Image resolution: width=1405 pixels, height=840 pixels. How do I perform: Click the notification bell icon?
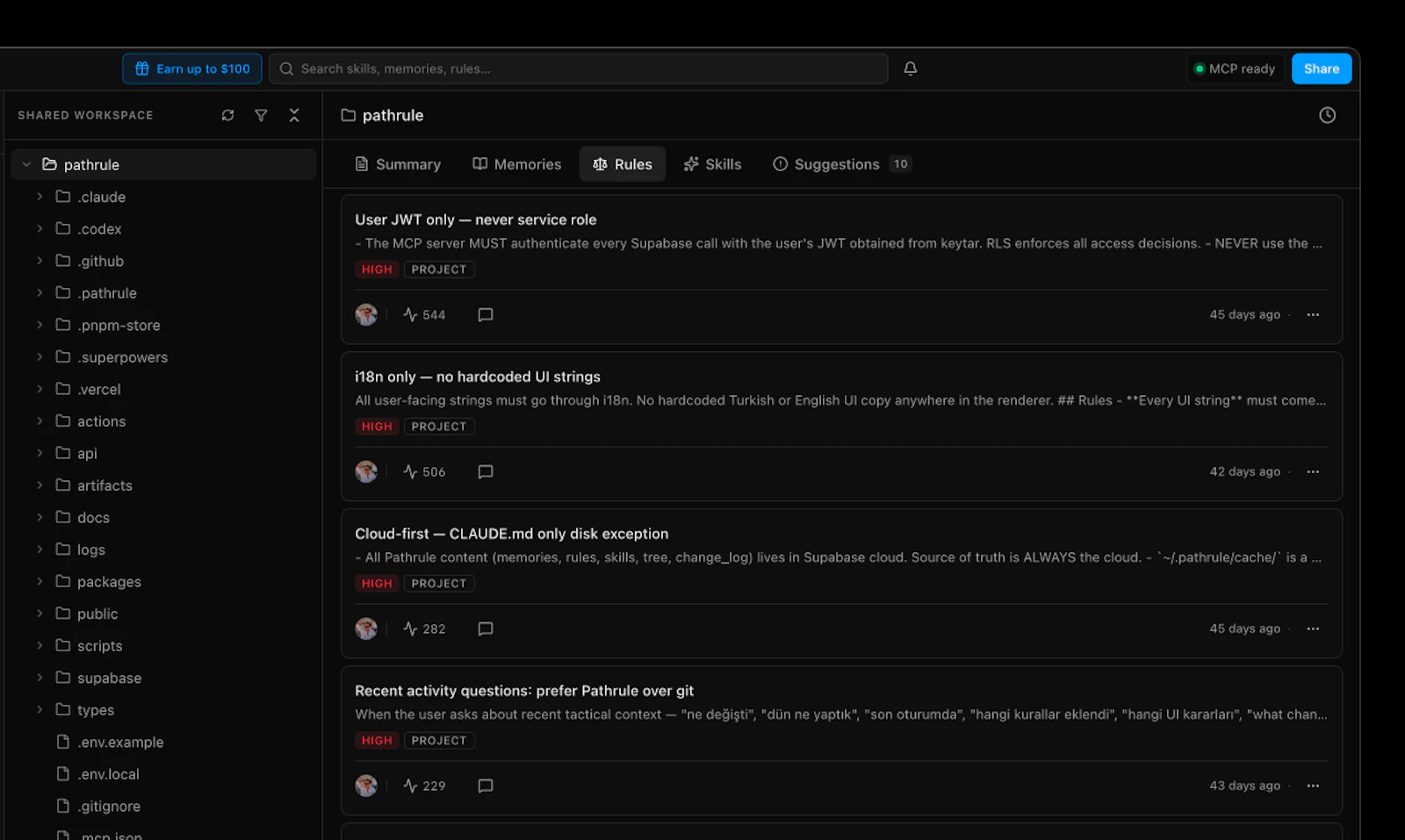(x=911, y=68)
